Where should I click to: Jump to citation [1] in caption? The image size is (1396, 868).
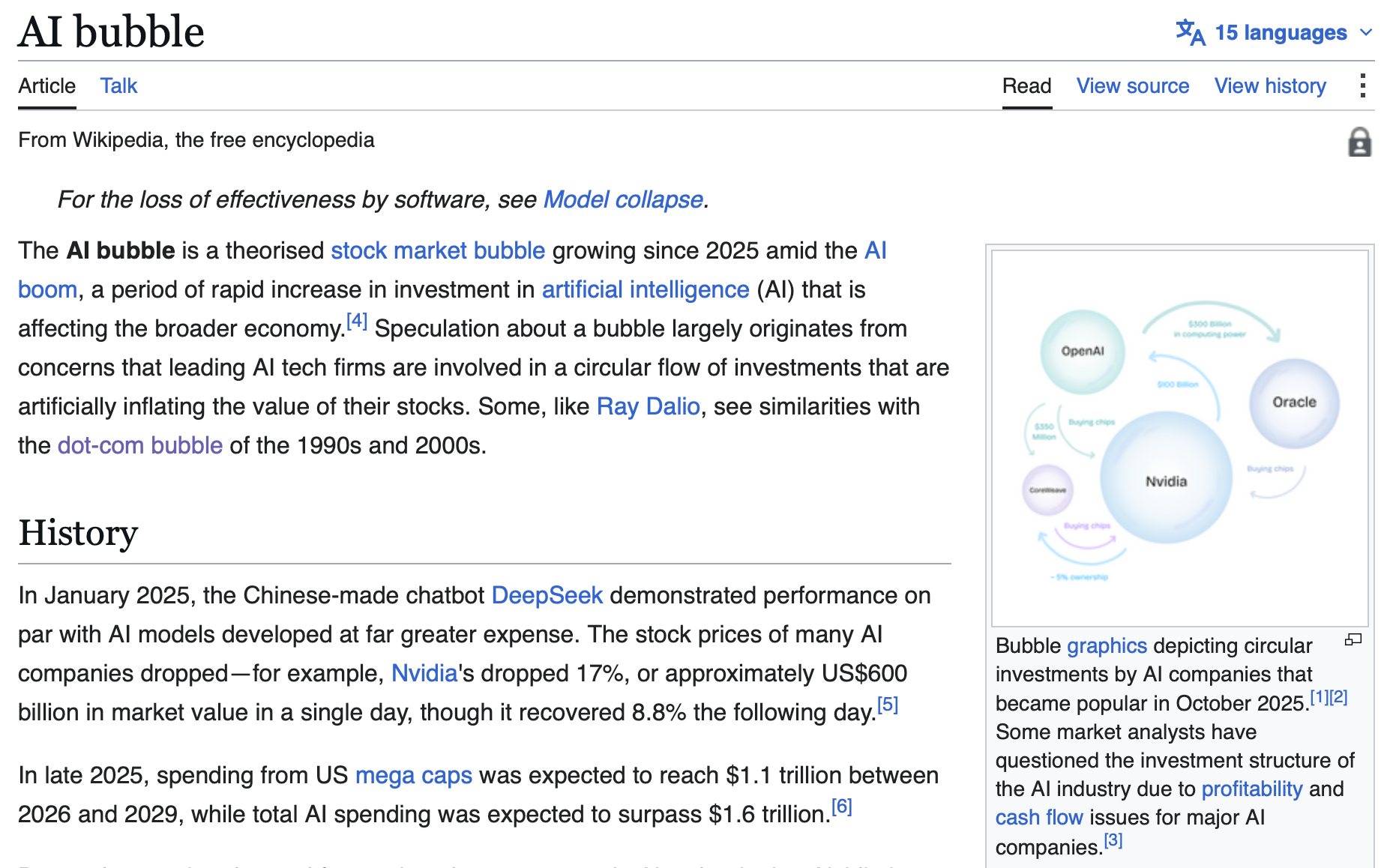(x=1320, y=697)
